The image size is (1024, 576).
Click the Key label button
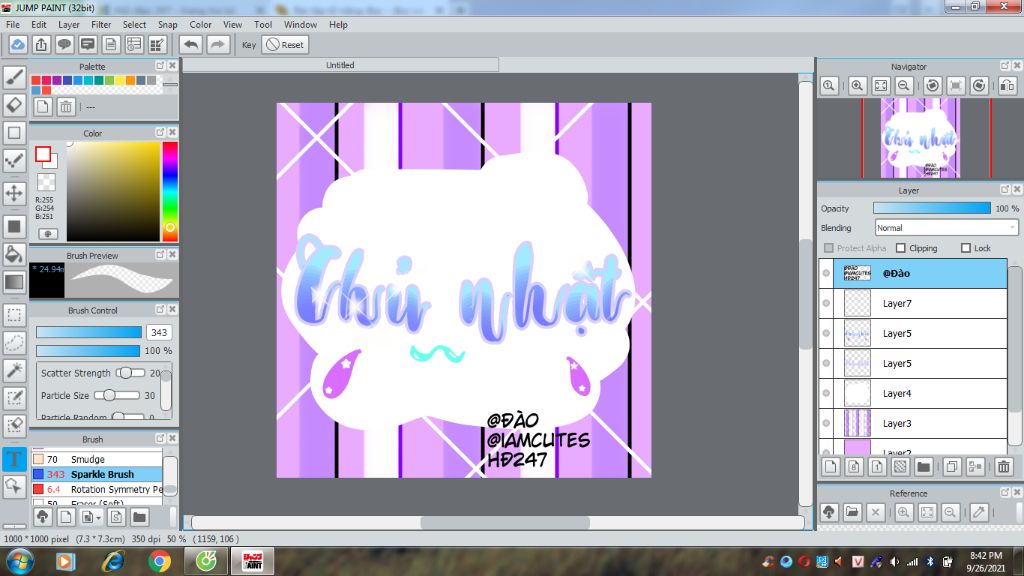pos(249,45)
